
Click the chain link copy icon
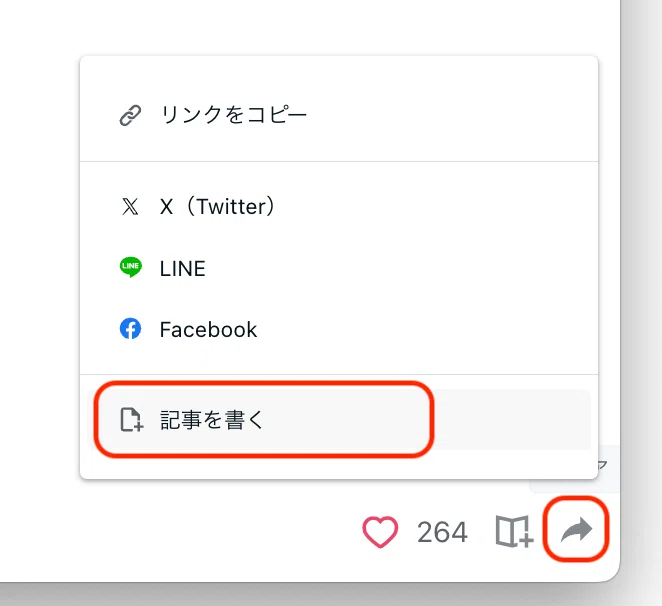pos(130,115)
